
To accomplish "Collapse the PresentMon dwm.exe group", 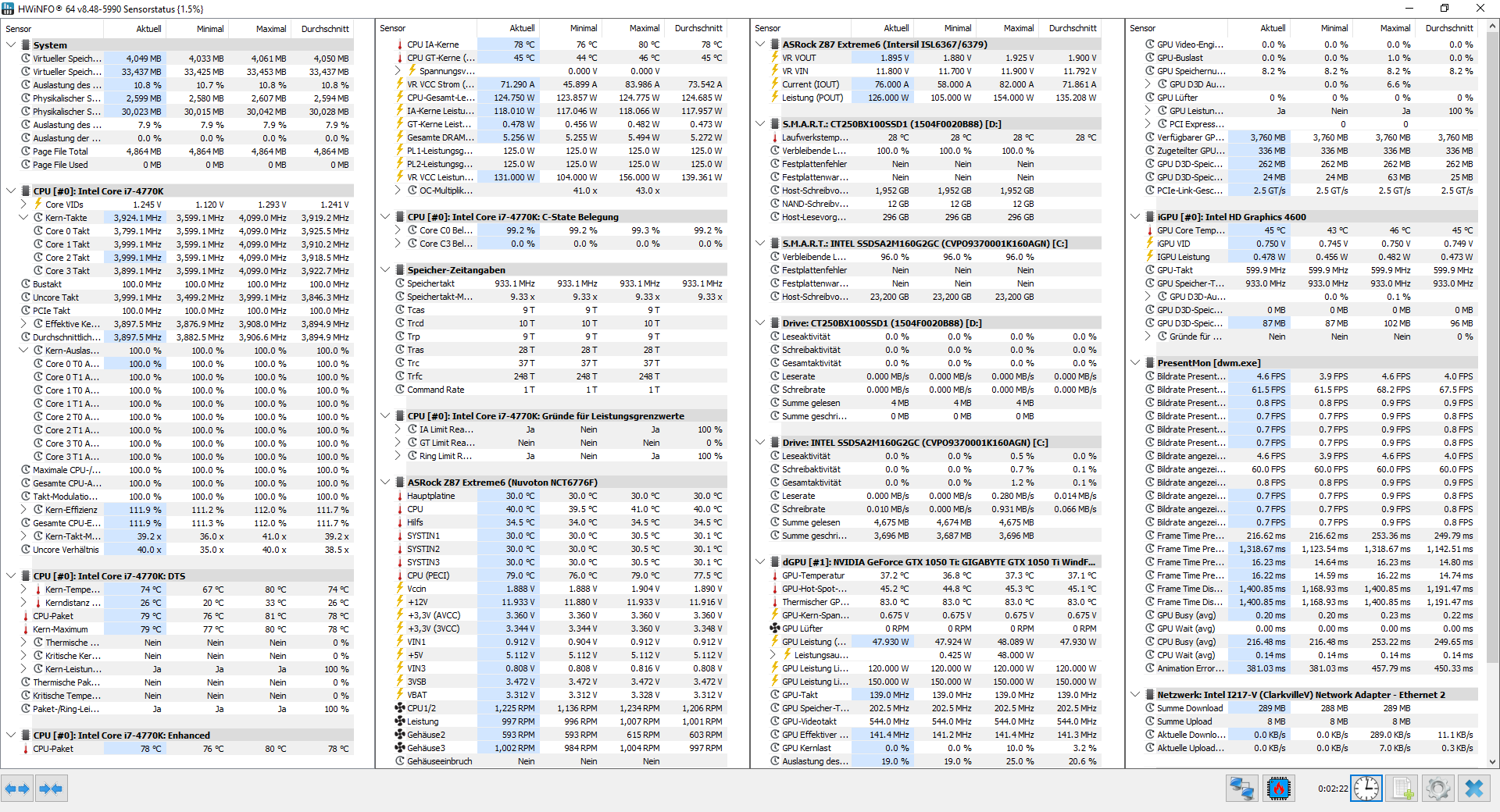I will click(x=1136, y=363).
